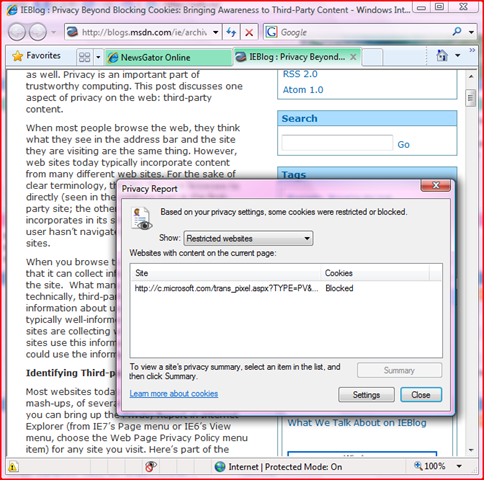
Task: Open the Atom 1.0 feed link
Action: (303, 90)
